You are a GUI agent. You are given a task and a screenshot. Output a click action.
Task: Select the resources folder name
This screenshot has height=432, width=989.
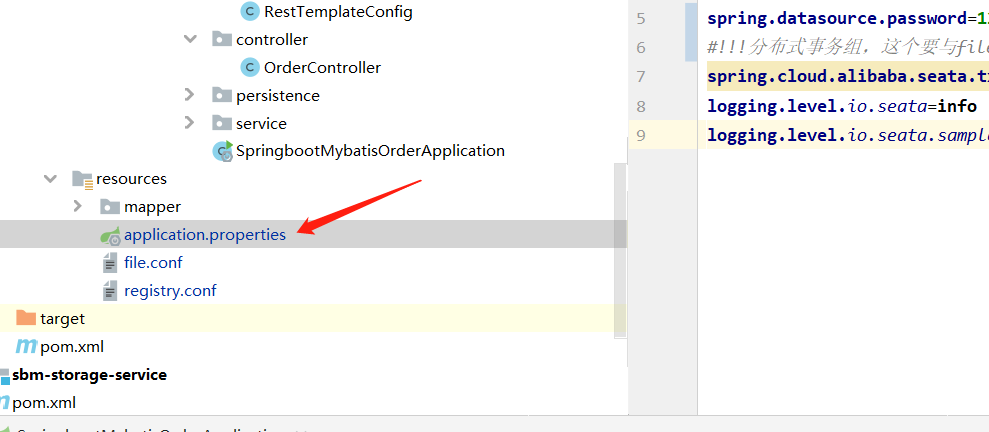pyautogui.click(x=131, y=179)
